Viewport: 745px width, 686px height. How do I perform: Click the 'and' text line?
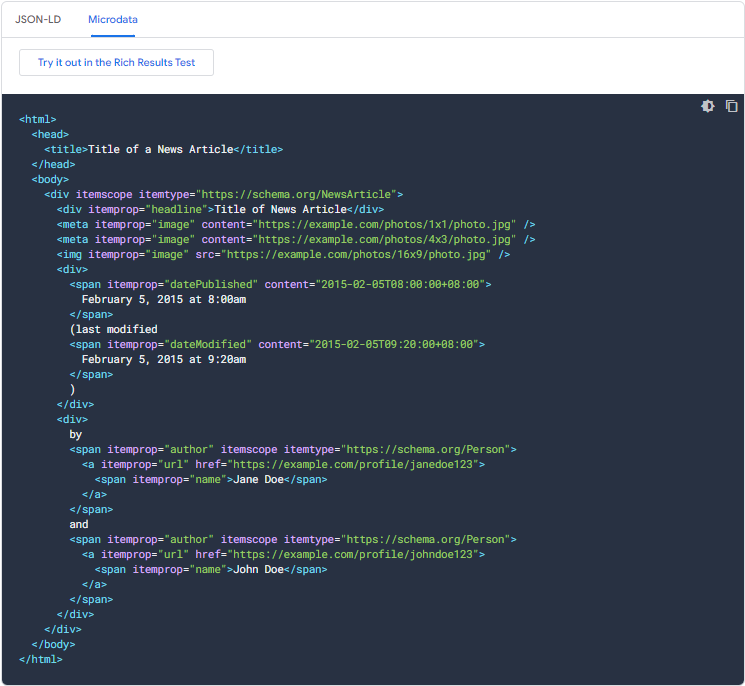(x=79, y=524)
